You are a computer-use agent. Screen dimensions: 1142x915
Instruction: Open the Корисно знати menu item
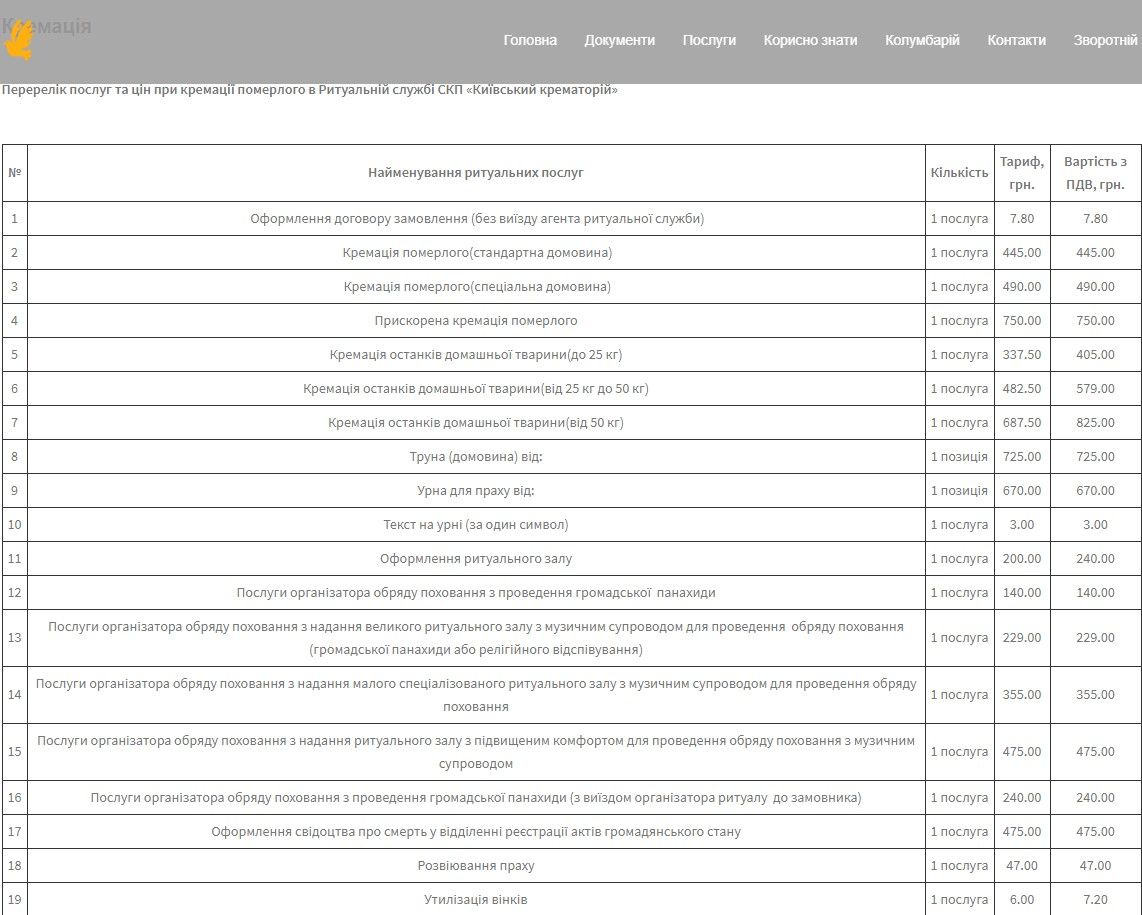click(810, 40)
